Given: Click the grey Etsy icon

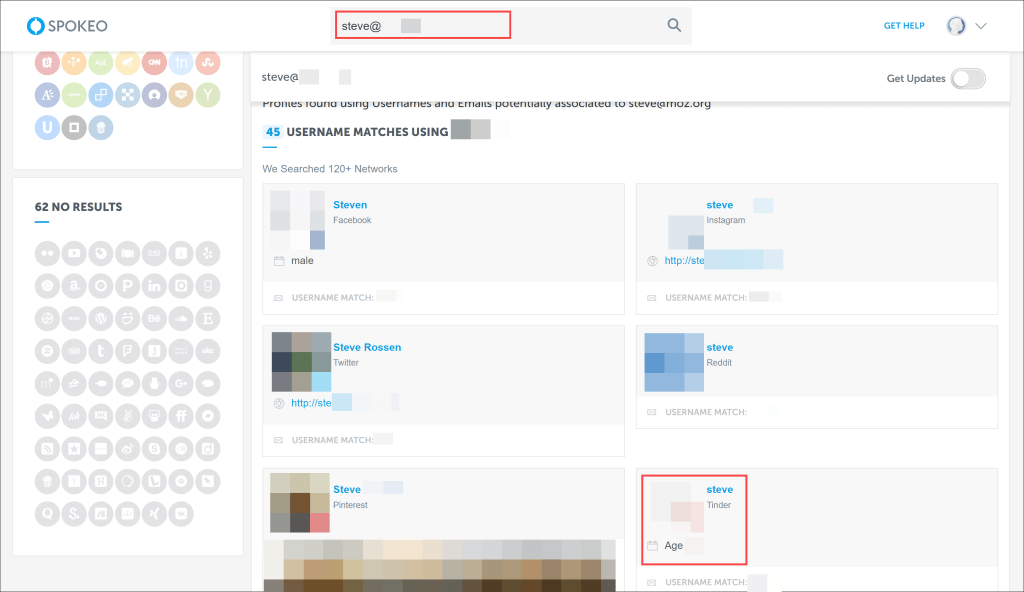Looking at the screenshot, I should (x=208, y=318).
